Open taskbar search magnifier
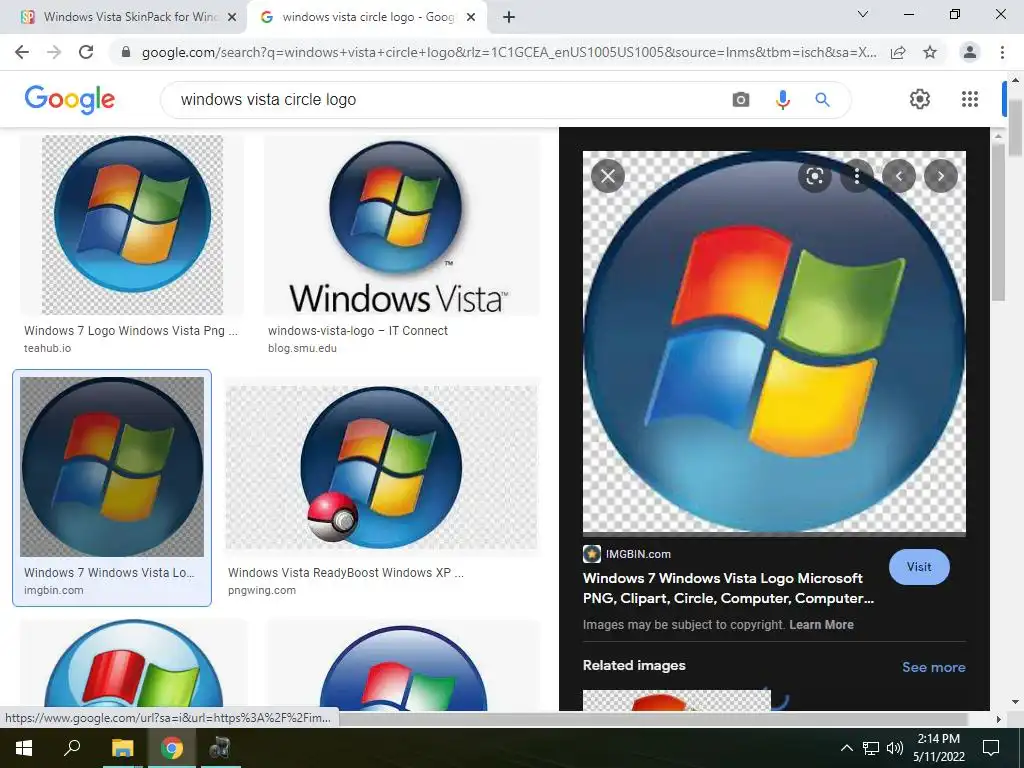 (x=72, y=747)
